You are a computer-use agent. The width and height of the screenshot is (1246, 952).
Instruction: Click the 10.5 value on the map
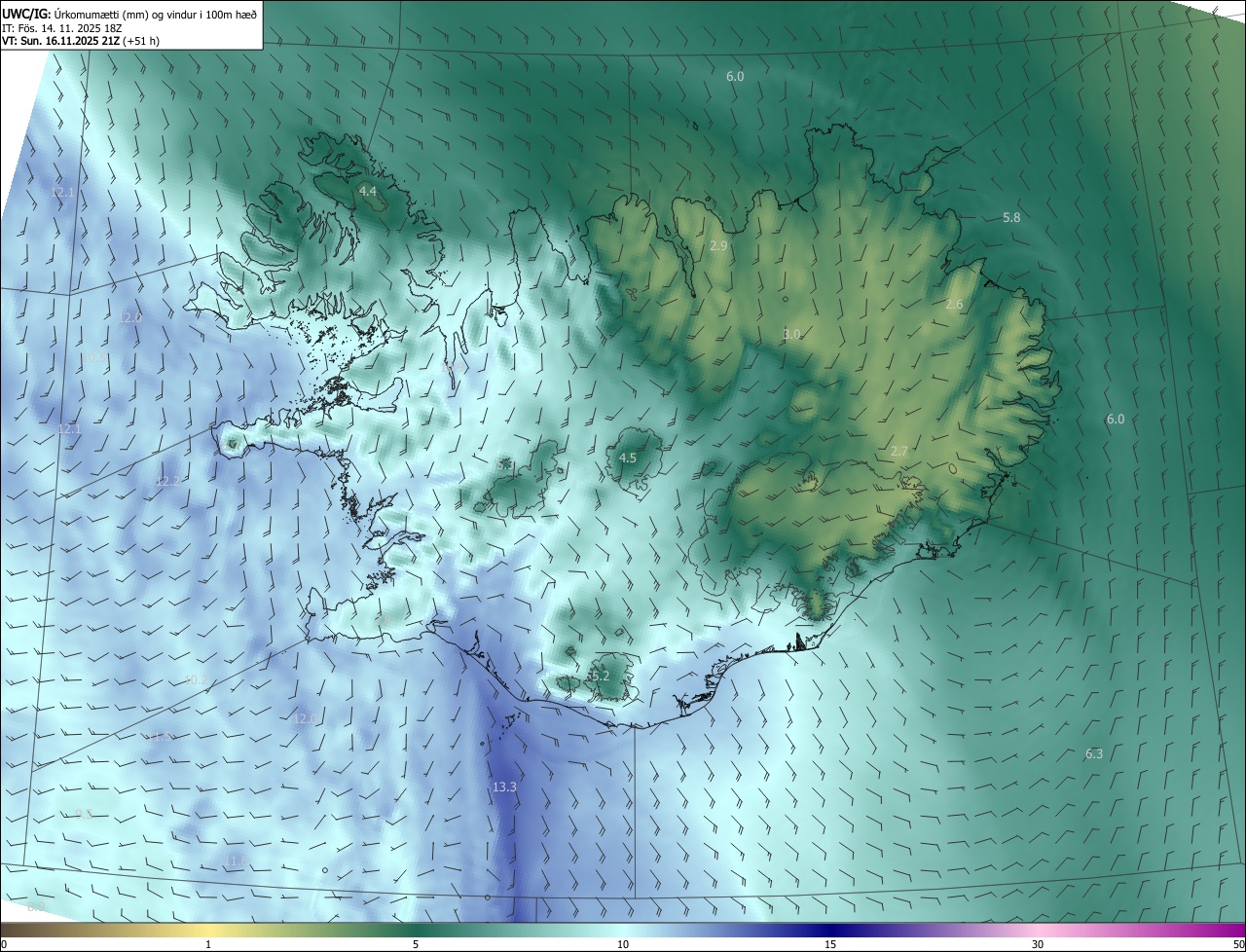(94, 358)
